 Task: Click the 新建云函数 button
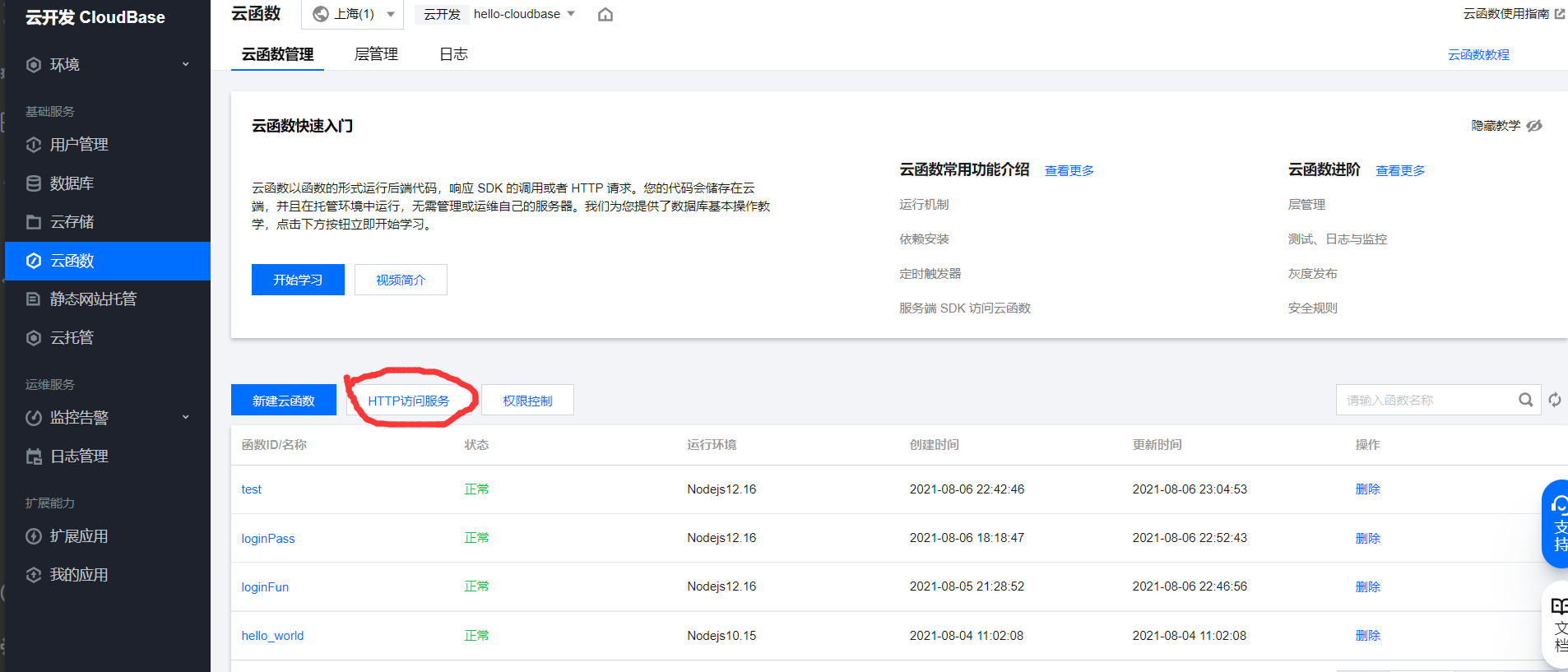click(284, 401)
